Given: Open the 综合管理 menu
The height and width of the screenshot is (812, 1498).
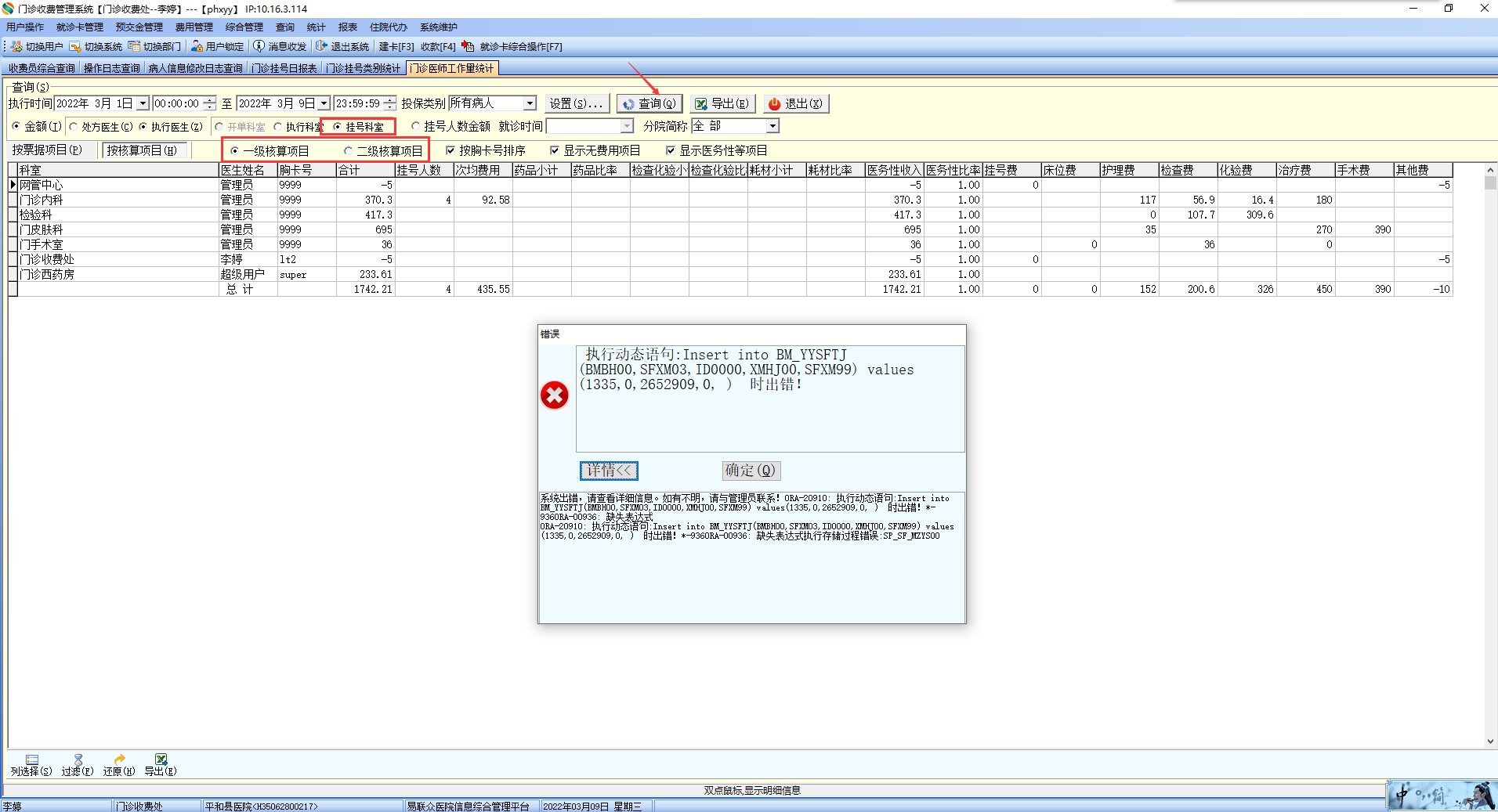Looking at the screenshot, I should [x=244, y=27].
